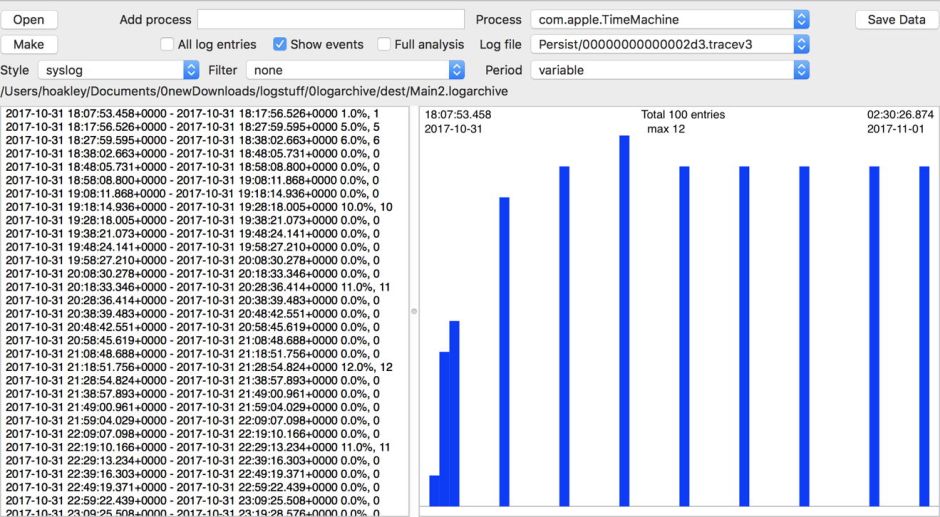Open the Process dropdown showing com.apple.TimeMachine
940x517 pixels.
(671, 20)
